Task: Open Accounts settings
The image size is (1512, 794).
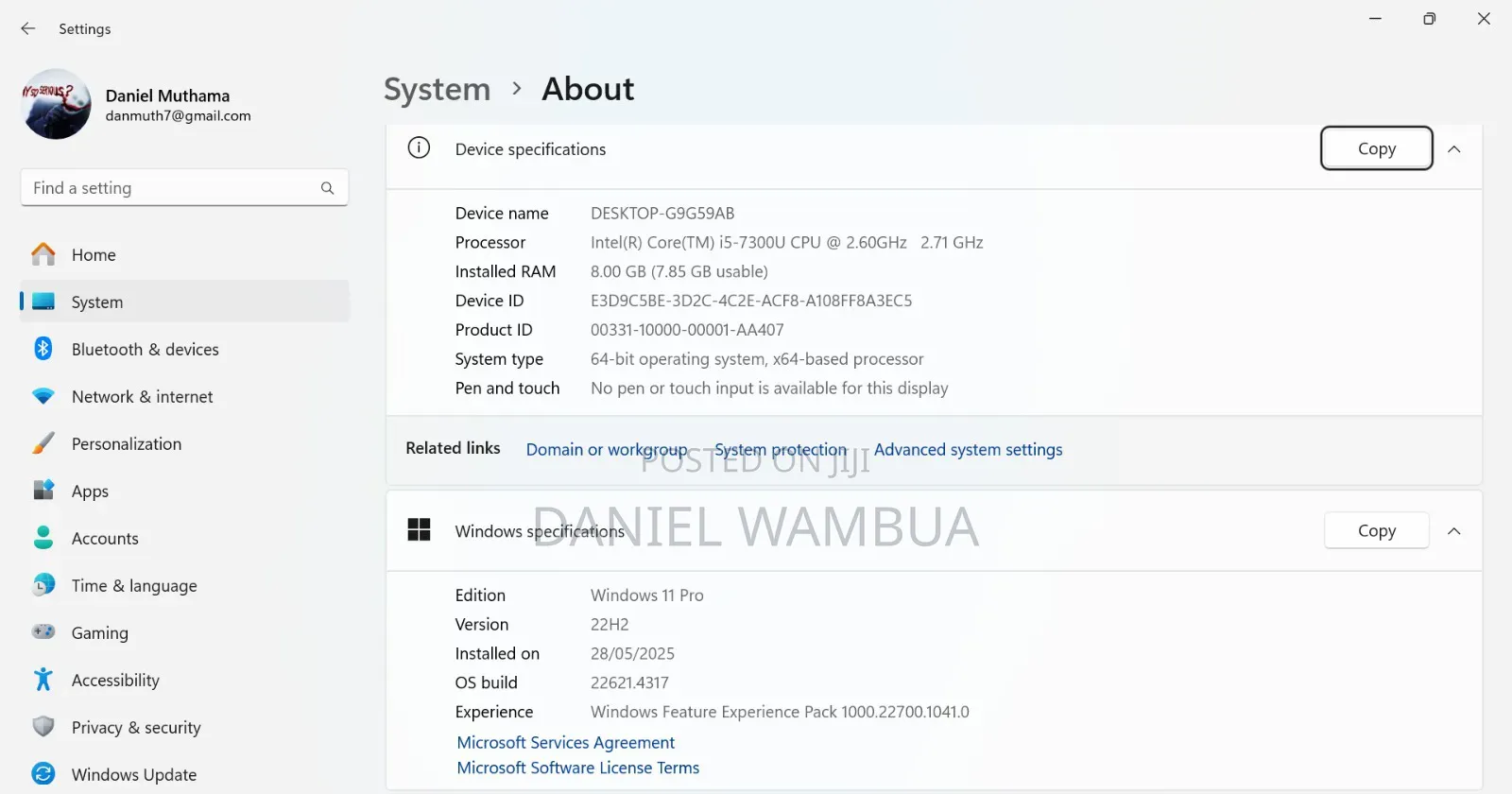Action: (x=185, y=538)
